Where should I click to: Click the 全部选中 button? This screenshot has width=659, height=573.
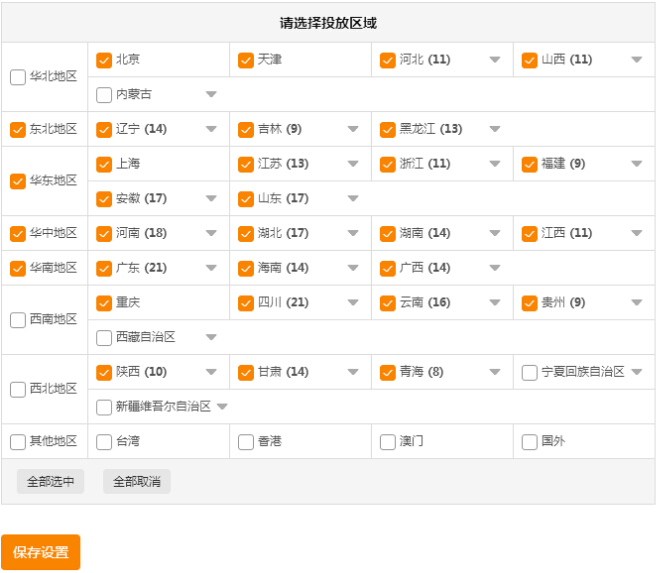[50, 482]
